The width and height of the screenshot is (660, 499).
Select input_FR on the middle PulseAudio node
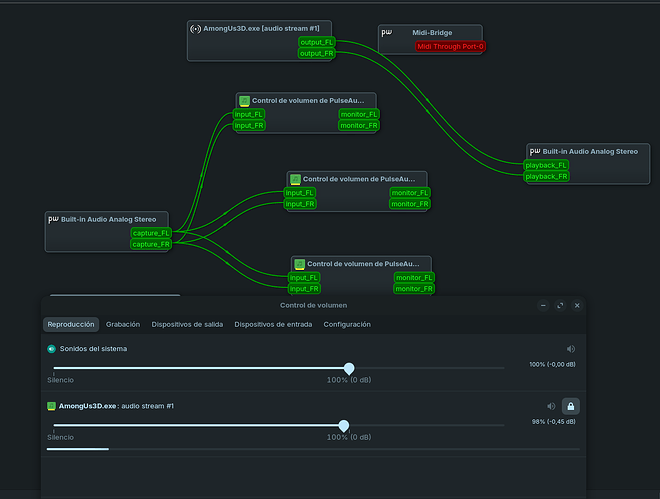tap(300, 204)
